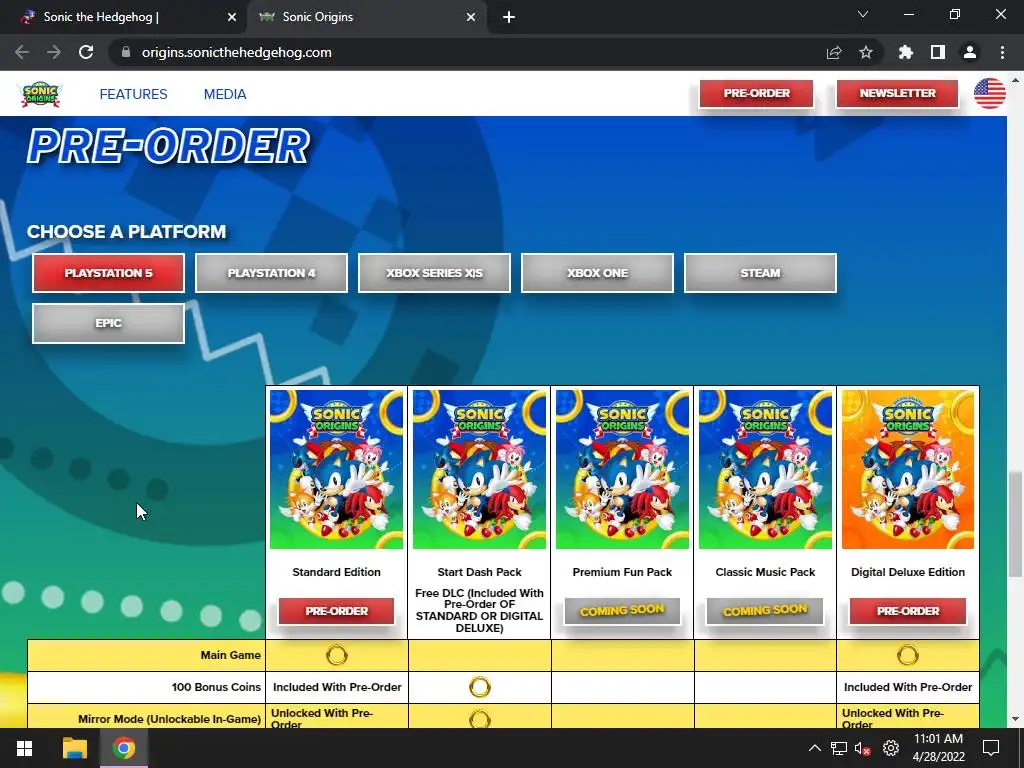Click the Premium Fun Pack cover art

coord(622,470)
